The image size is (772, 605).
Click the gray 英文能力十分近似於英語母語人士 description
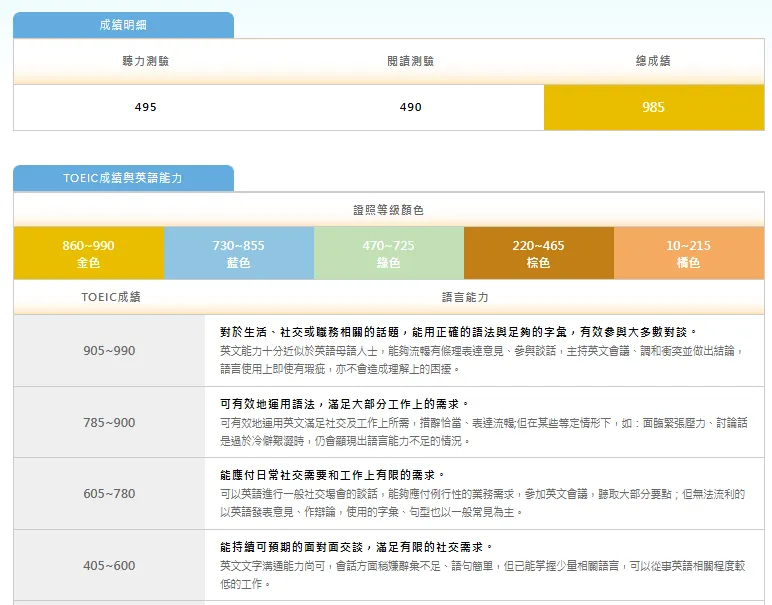(x=482, y=360)
